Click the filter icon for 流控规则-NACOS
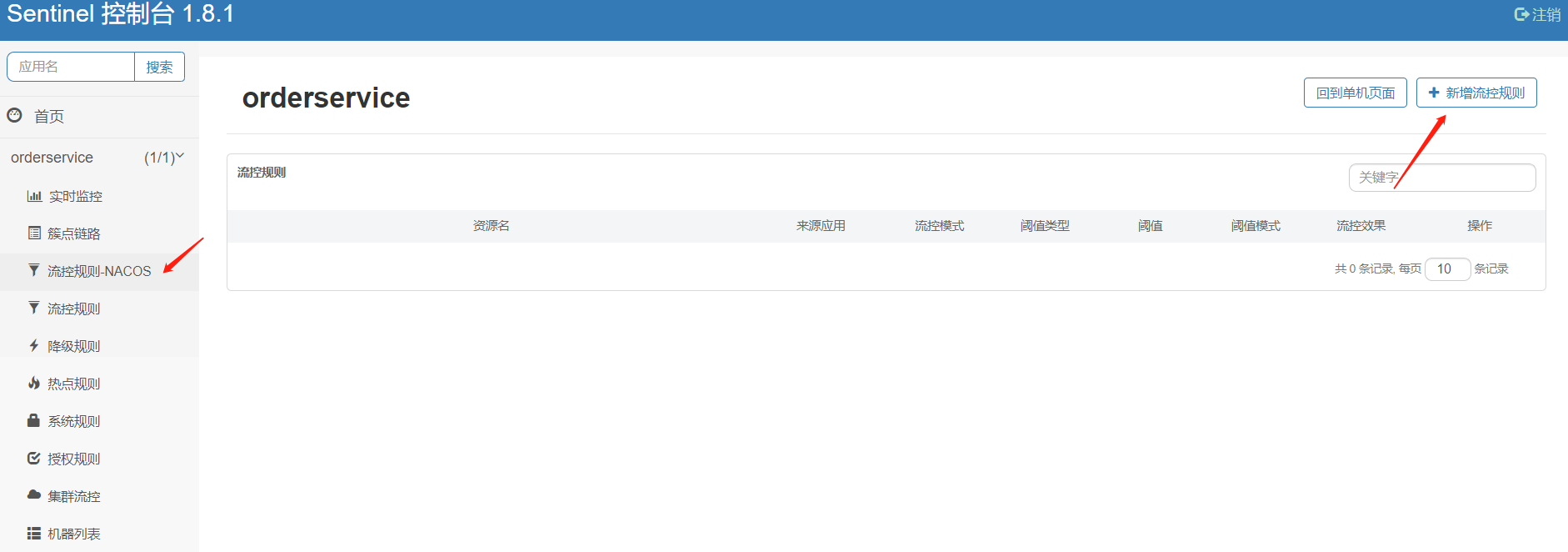The width and height of the screenshot is (1568, 552). tap(34, 270)
